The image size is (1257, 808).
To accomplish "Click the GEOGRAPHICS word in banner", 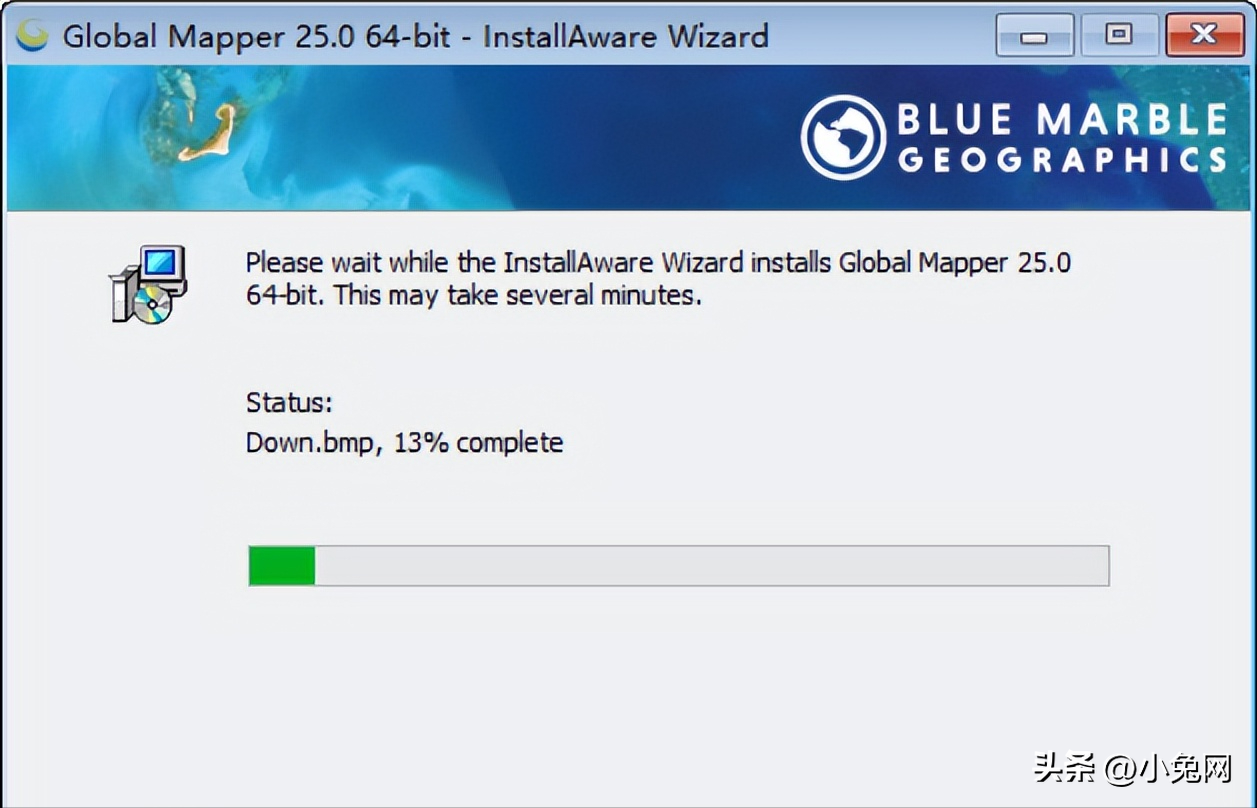I will [1062, 160].
